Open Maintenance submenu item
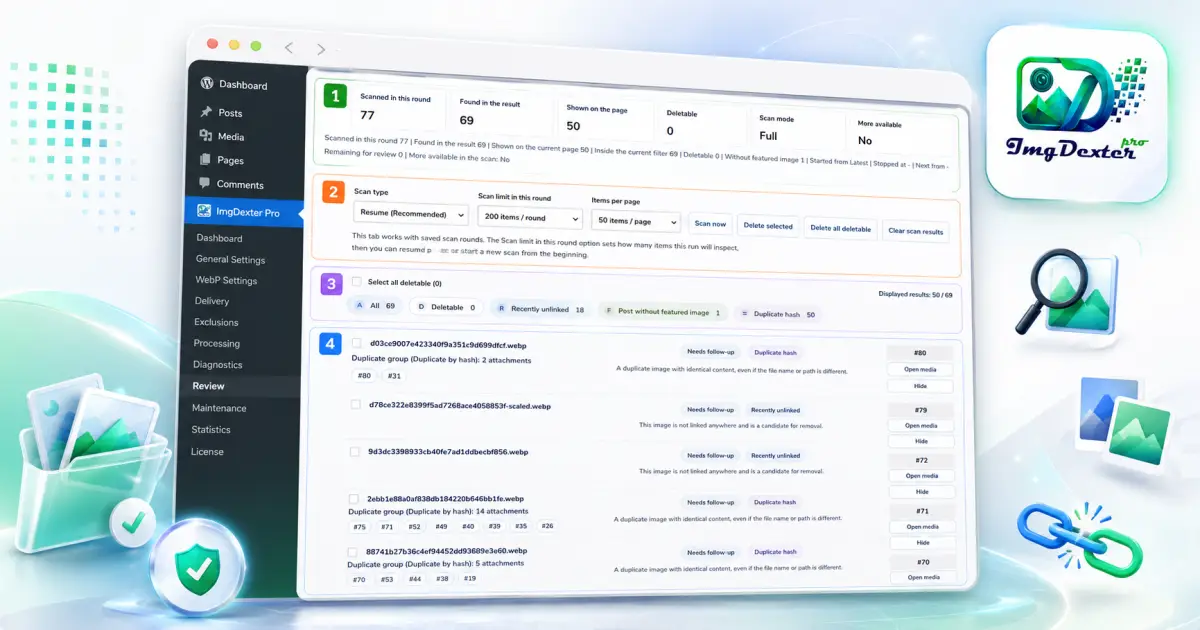This screenshot has width=1200, height=630. point(219,408)
